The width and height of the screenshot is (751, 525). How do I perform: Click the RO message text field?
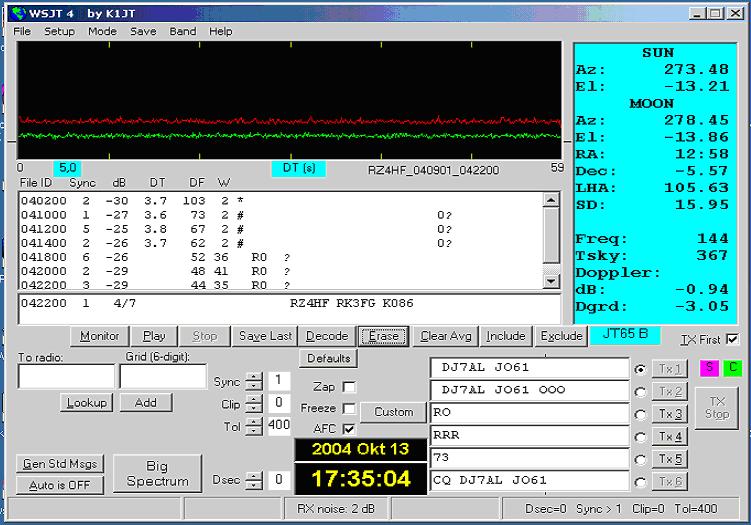(x=529, y=413)
